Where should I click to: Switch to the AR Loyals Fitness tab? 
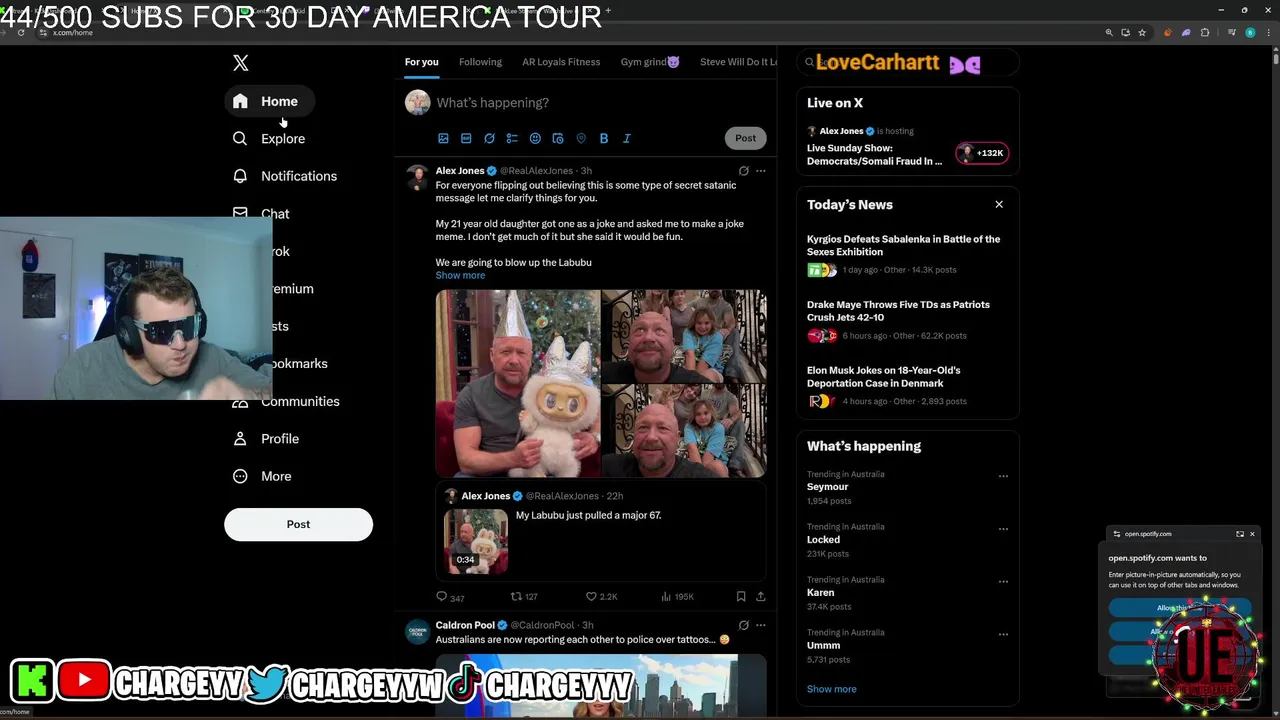[561, 62]
